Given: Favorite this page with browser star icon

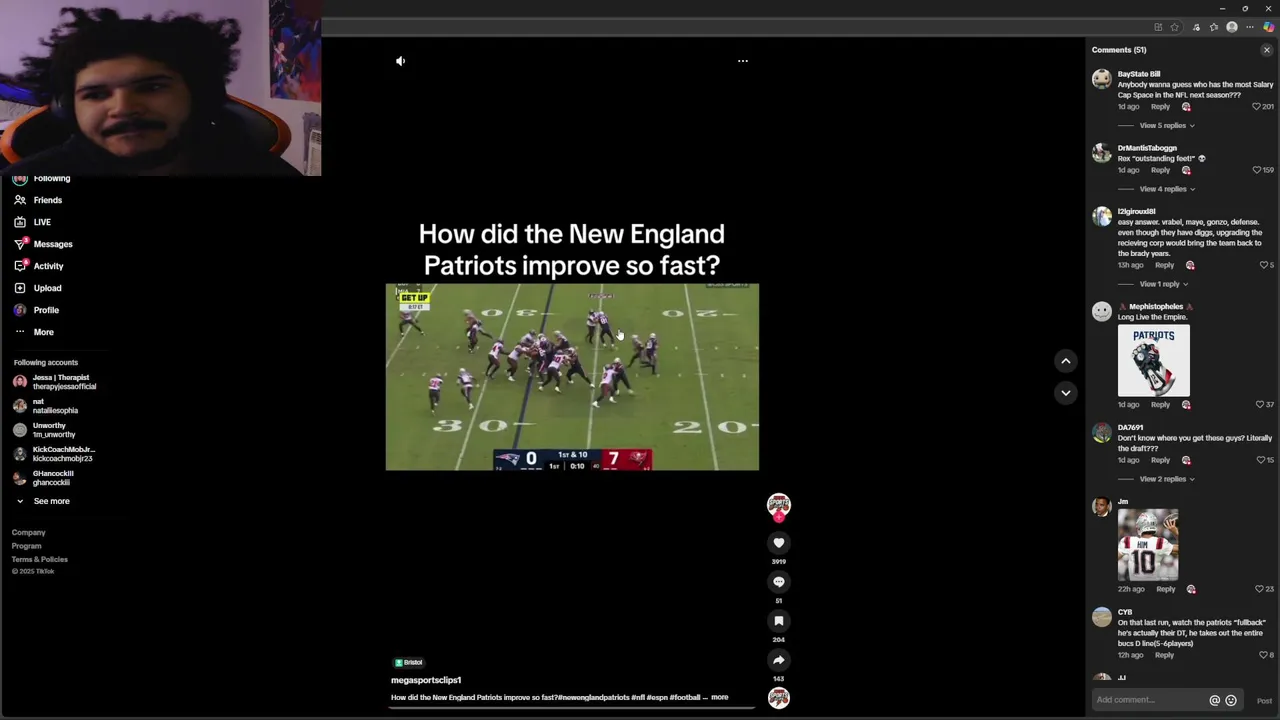Looking at the screenshot, I should coord(1174,27).
